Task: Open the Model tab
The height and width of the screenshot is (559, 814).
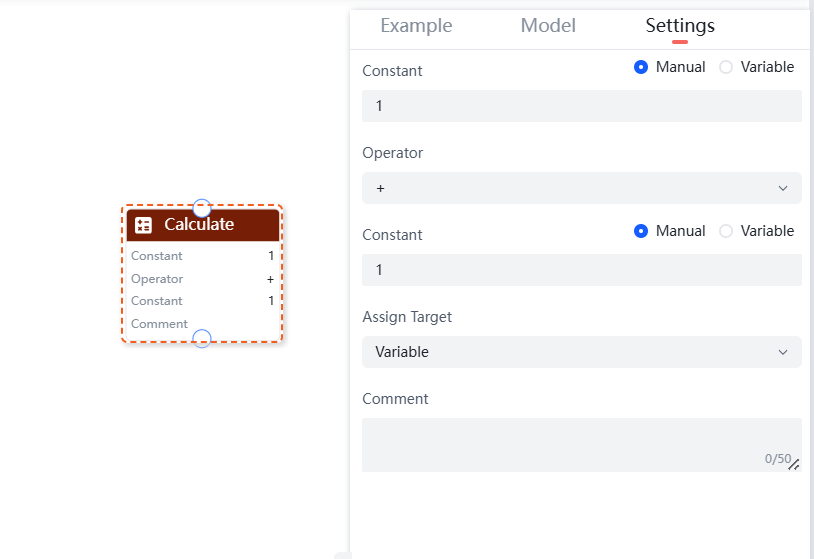Action: 548,26
